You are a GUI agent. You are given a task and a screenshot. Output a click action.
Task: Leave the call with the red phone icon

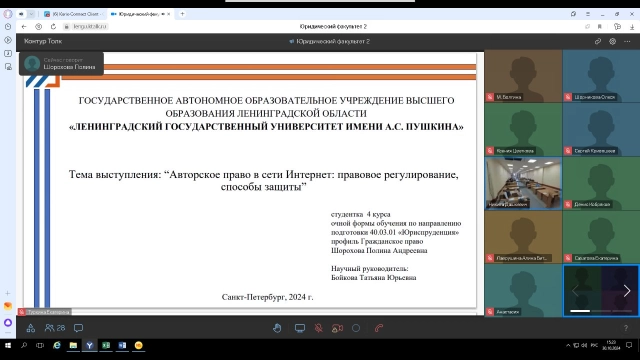(x=379, y=328)
